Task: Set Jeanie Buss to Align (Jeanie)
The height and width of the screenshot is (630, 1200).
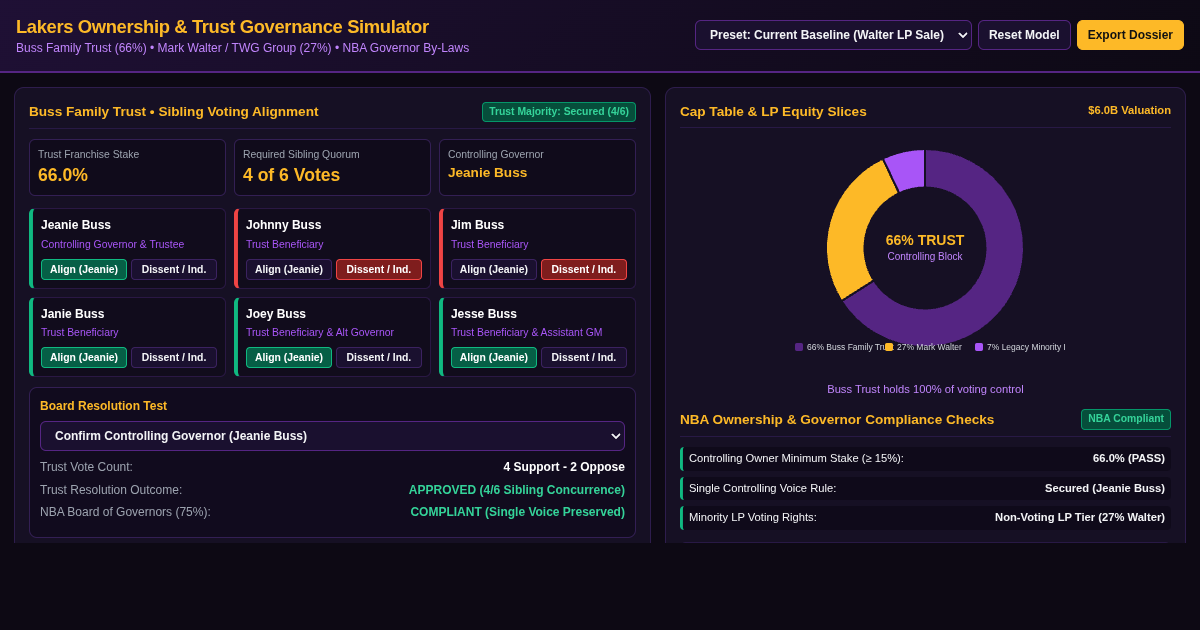Action: (84, 270)
